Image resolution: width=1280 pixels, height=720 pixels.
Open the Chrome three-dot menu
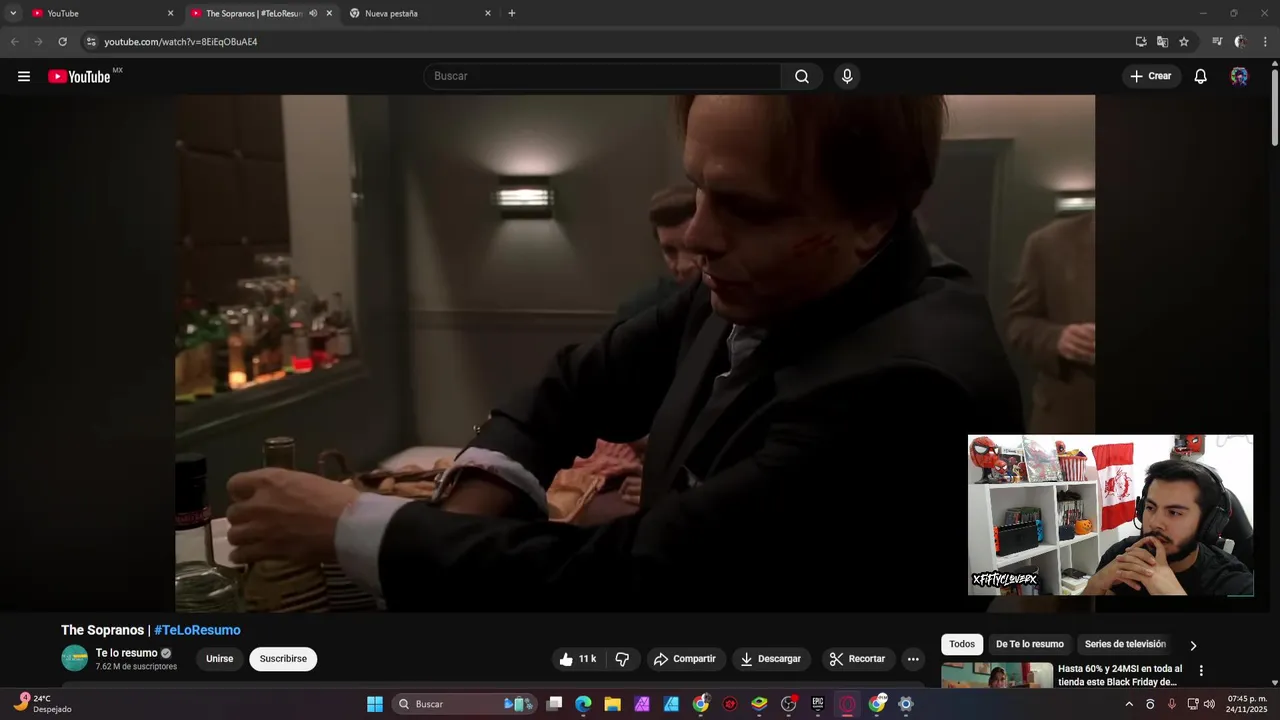coord(1266,42)
